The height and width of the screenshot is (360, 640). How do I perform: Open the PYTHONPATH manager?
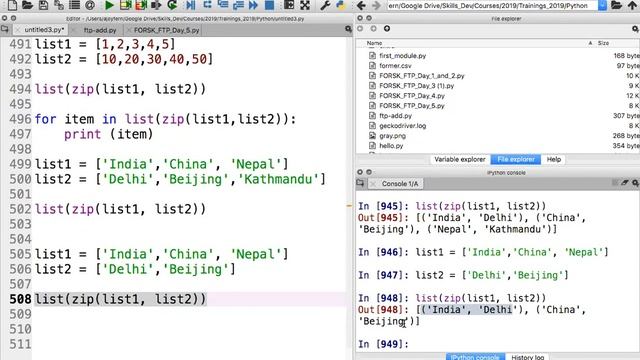pyautogui.click(x=341, y=5)
